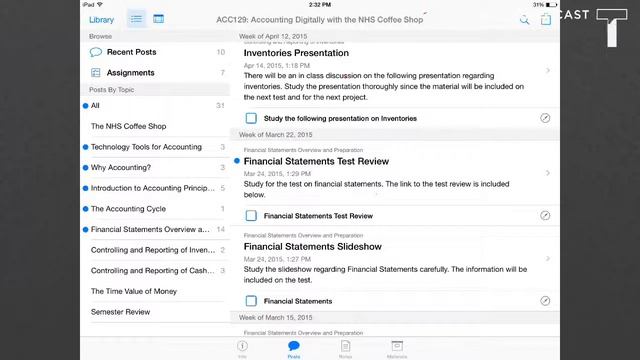Switch to the Materials tab
640x360 pixels.
point(397,349)
